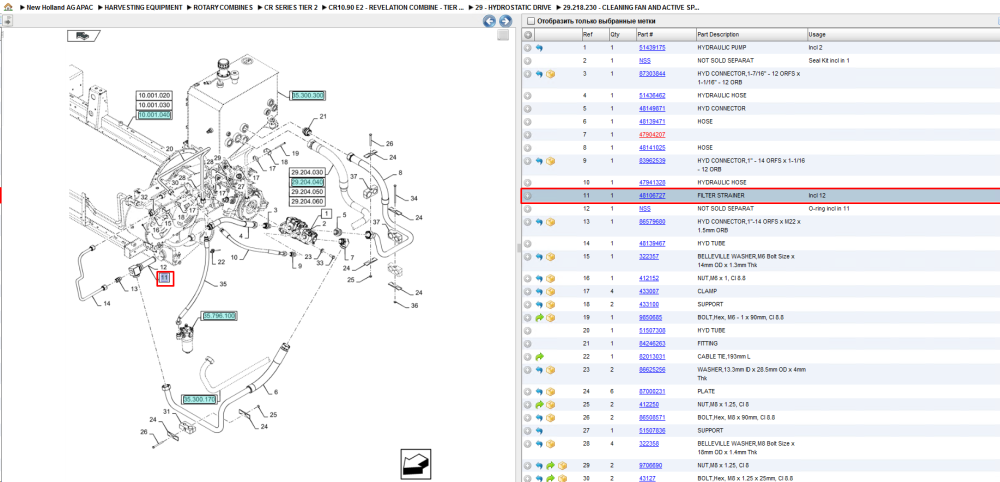Click the 'Usage' column header
Viewport: 1000px width, 482px height.
pos(903,34)
